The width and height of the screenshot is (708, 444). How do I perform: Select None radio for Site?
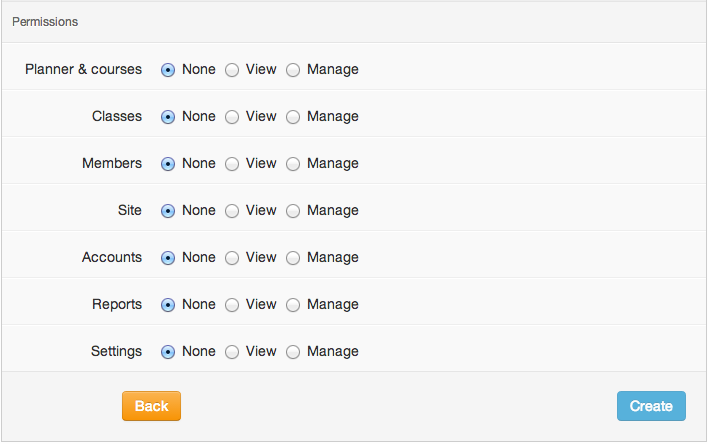[168, 211]
